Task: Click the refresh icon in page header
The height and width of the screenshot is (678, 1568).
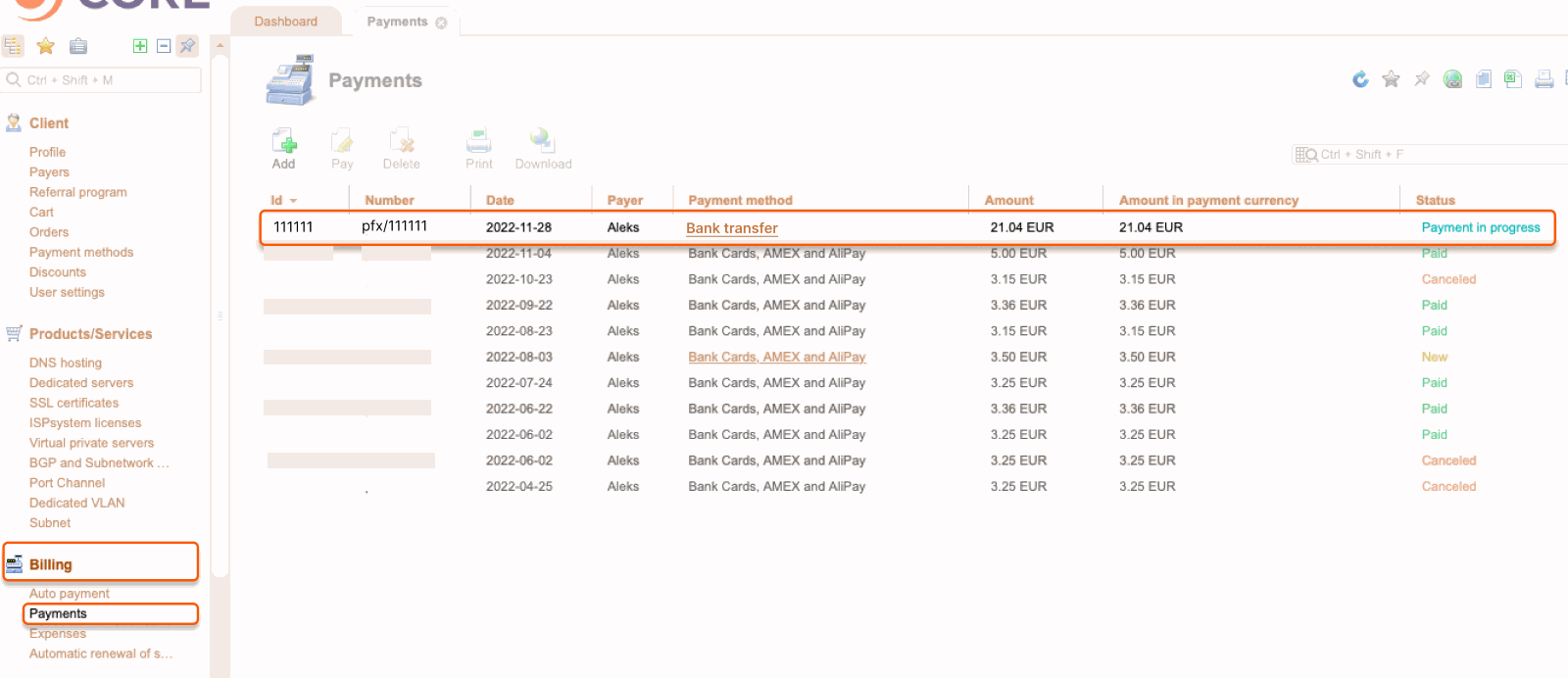Action: click(1360, 79)
